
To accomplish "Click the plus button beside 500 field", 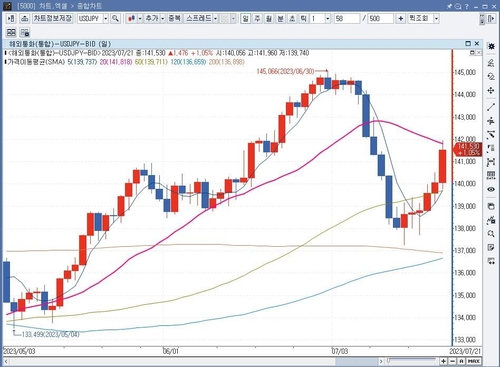I will coord(400,18).
